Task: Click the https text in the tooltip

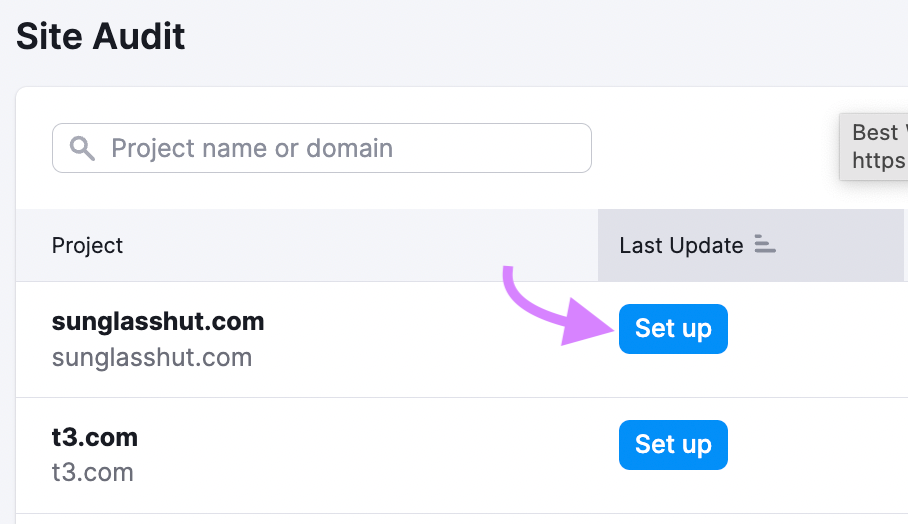Action: pos(879,160)
